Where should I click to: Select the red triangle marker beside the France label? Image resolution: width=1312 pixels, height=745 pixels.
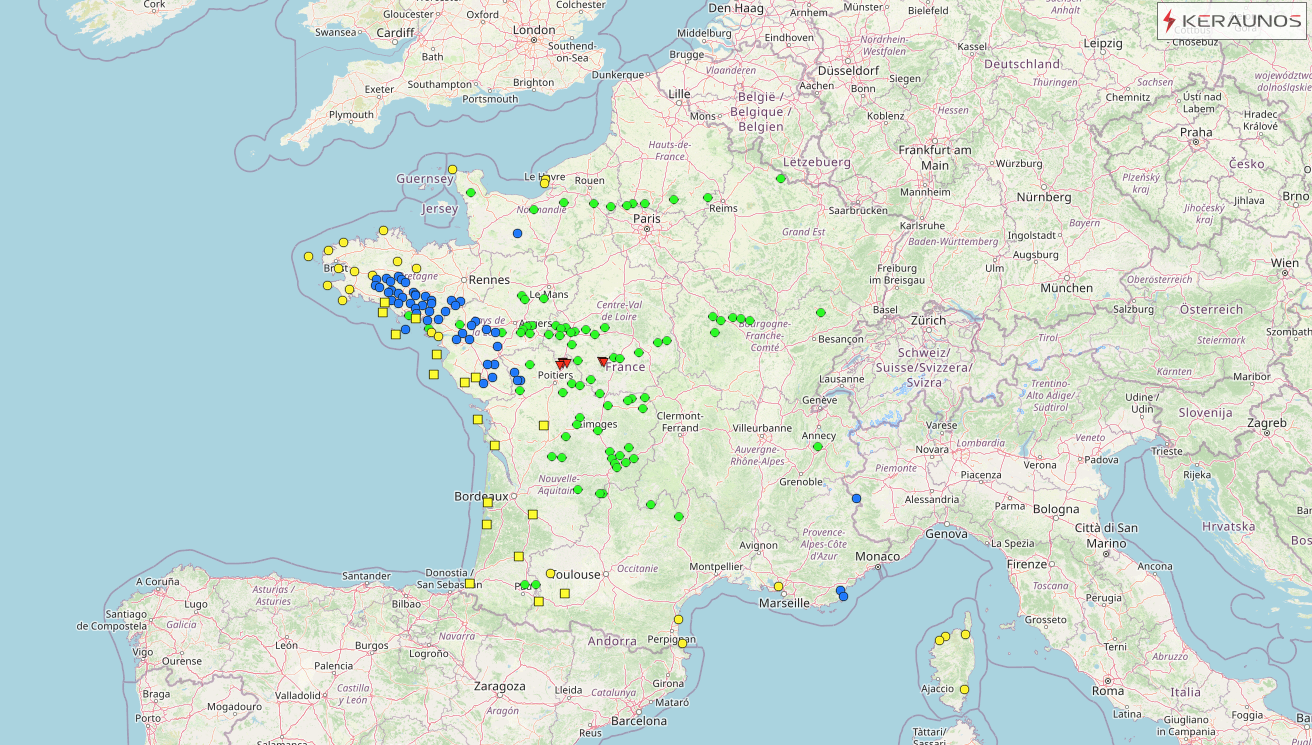click(603, 362)
